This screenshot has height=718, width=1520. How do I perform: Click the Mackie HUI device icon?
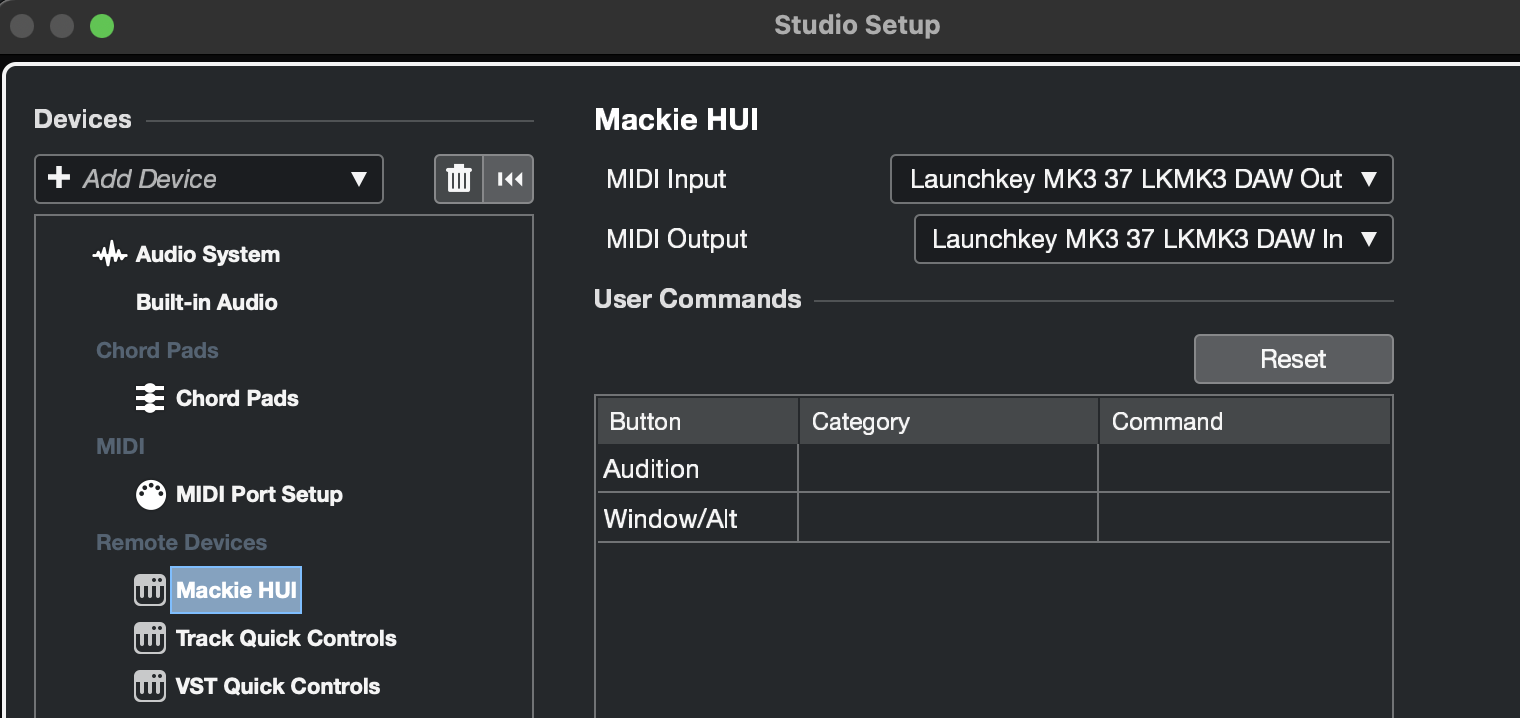pos(150,590)
